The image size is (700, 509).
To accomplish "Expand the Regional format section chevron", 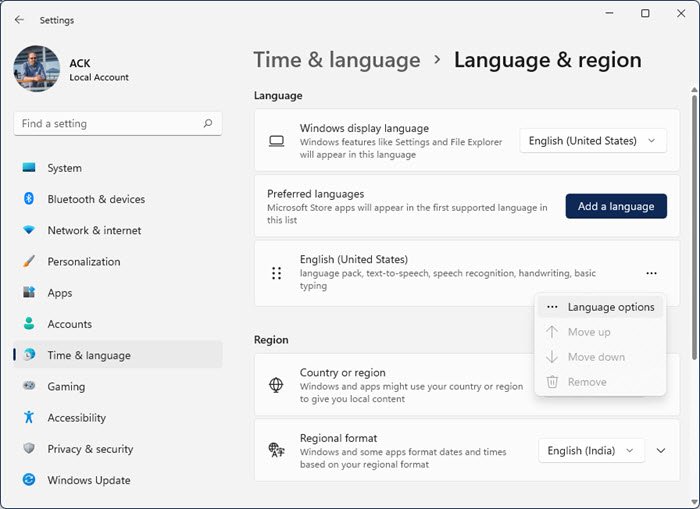I will tap(661, 451).
